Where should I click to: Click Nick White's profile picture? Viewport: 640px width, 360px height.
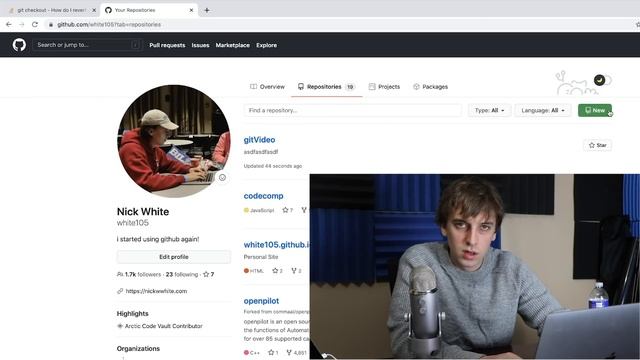pyautogui.click(x=173, y=141)
